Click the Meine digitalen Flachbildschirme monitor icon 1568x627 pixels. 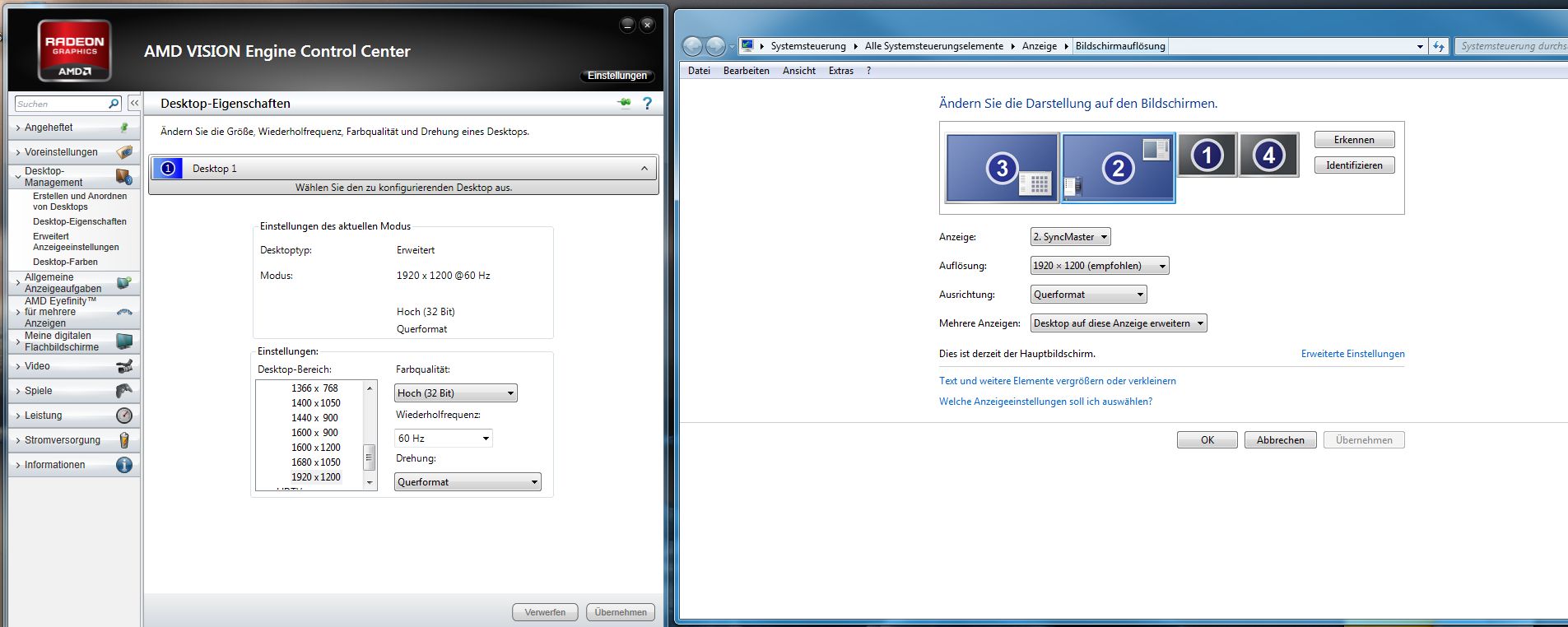[x=124, y=341]
